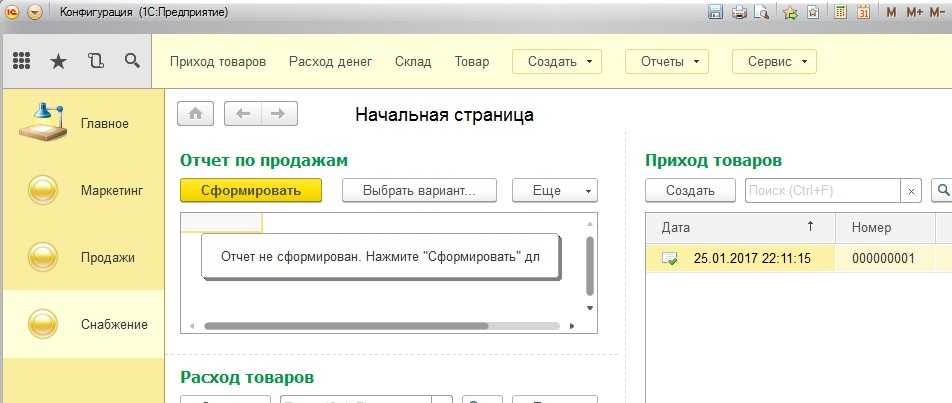The image size is (952, 403).
Task: Open Favorites via the star icon
Action: click(x=58, y=62)
